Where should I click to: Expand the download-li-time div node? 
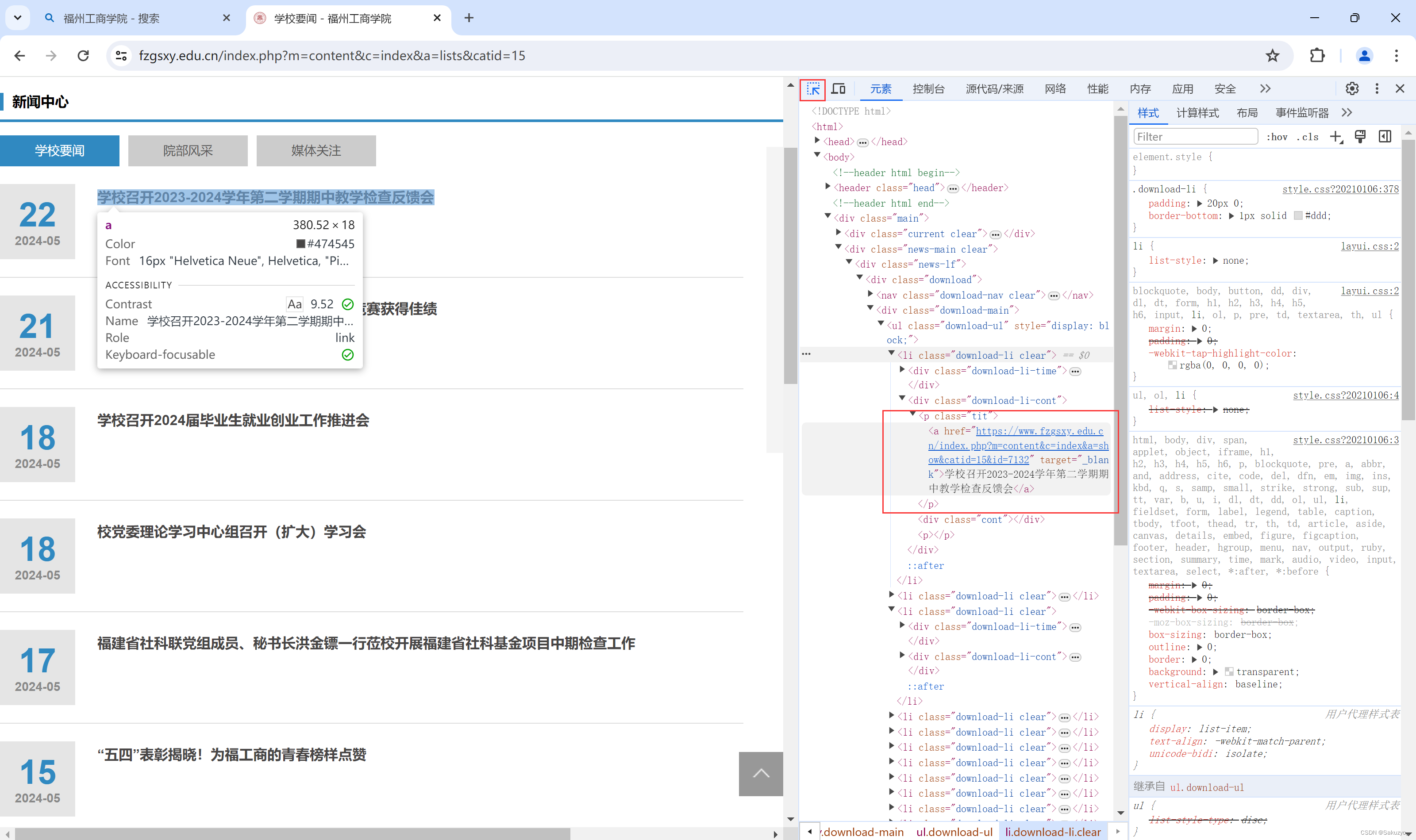pyautogui.click(x=902, y=370)
